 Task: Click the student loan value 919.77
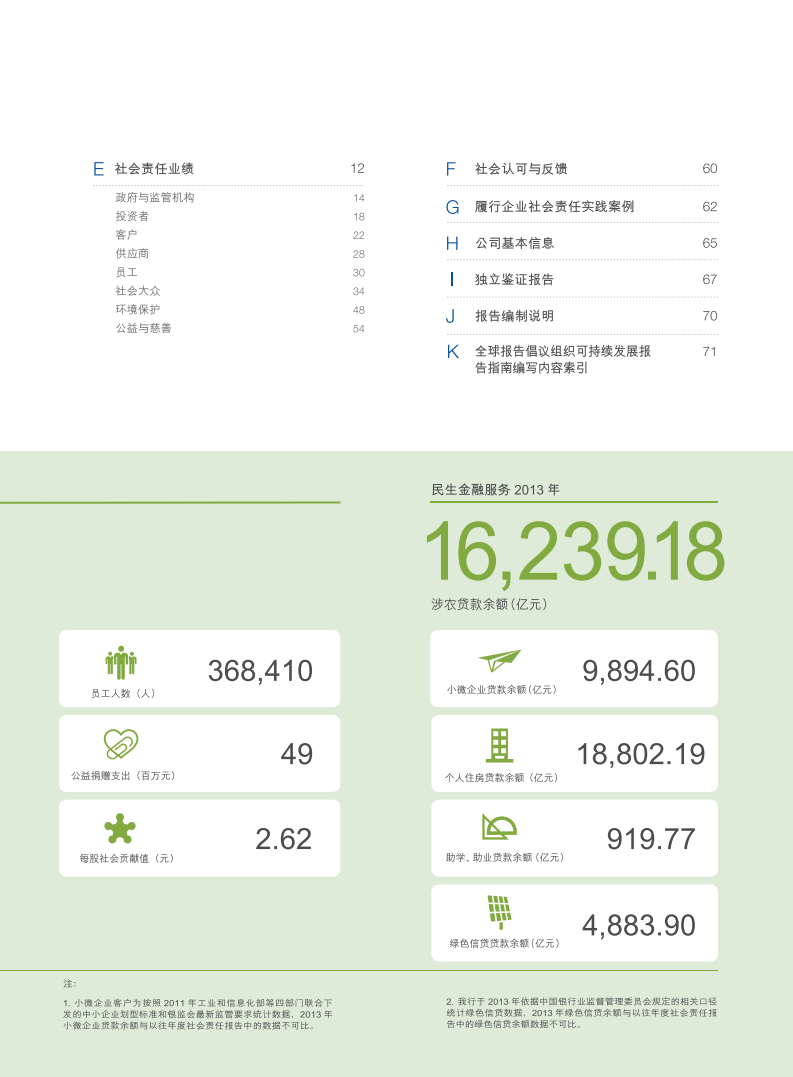(651, 839)
